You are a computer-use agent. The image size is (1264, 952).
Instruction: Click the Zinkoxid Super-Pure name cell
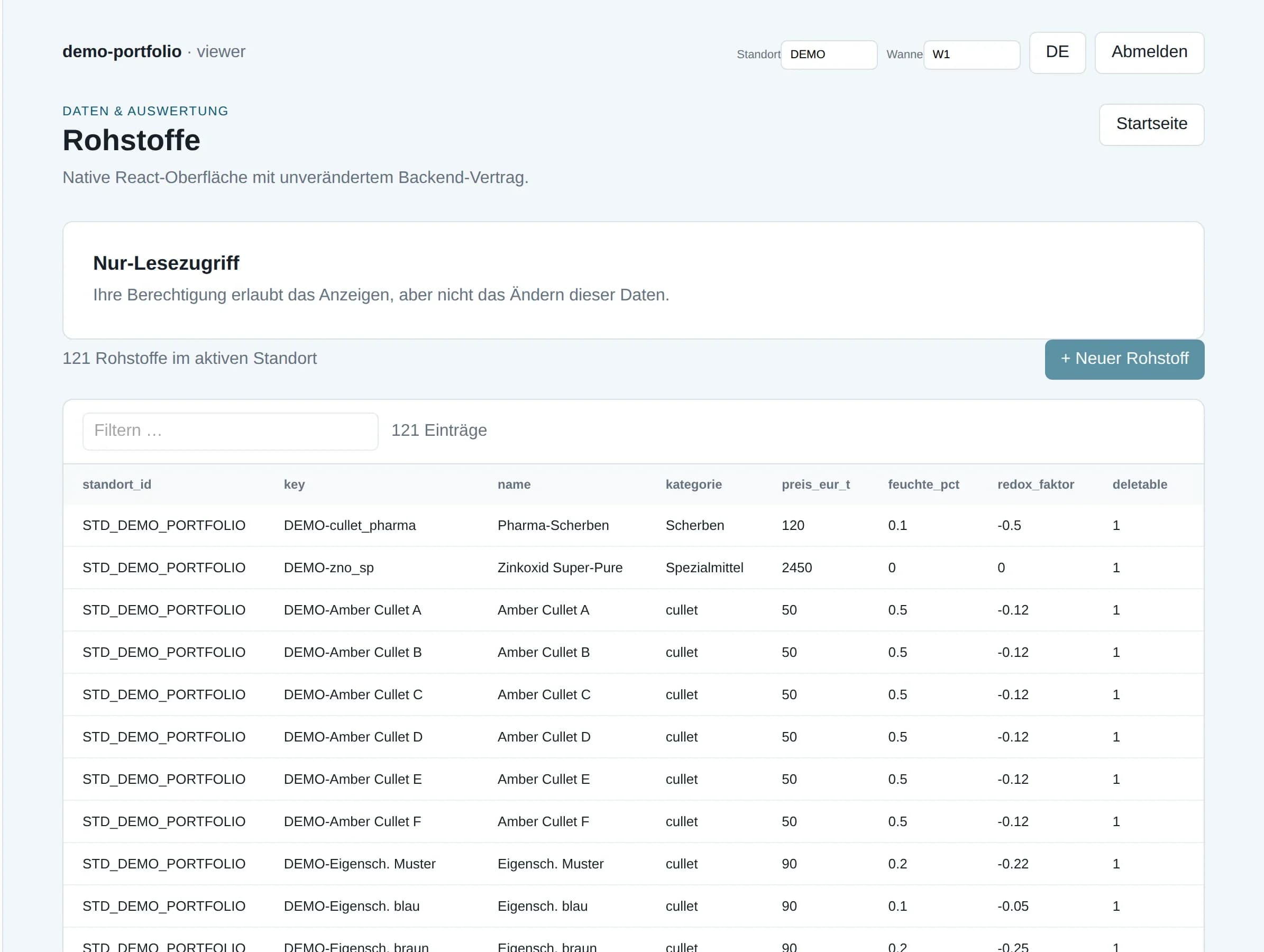[x=560, y=567]
